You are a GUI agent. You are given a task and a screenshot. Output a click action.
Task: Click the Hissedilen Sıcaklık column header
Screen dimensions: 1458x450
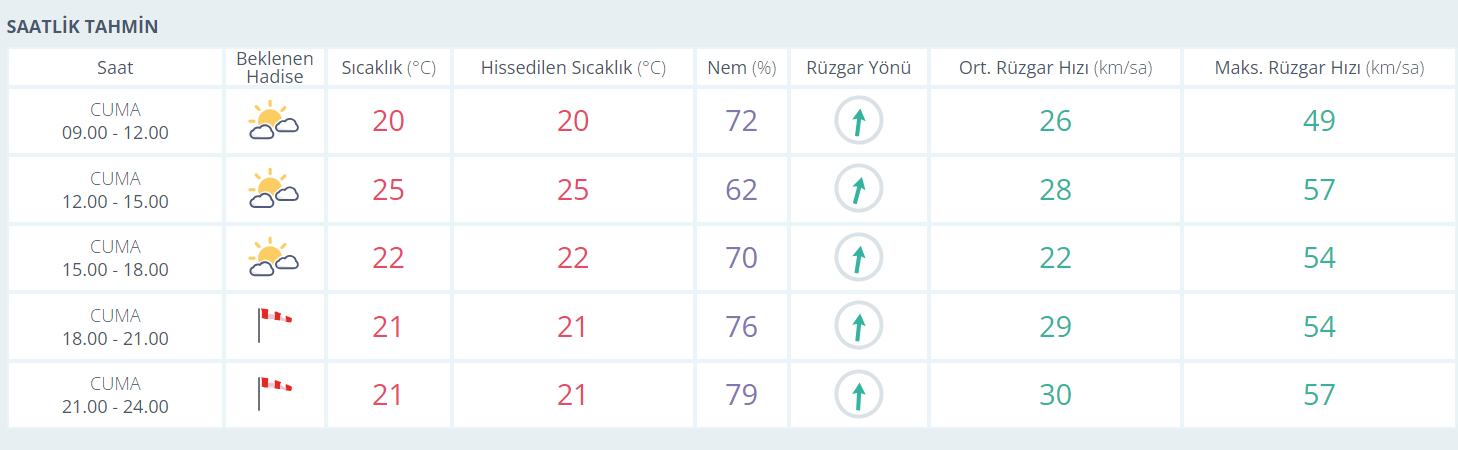click(x=573, y=68)
